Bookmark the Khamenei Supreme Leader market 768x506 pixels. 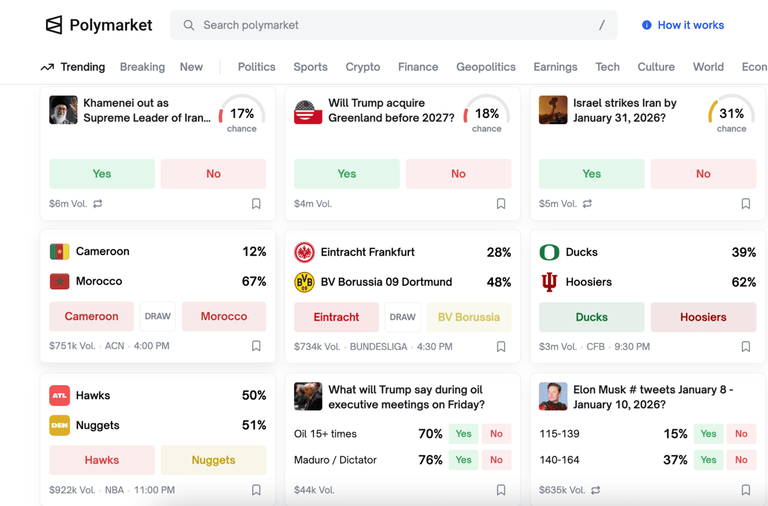click(256, 204)
